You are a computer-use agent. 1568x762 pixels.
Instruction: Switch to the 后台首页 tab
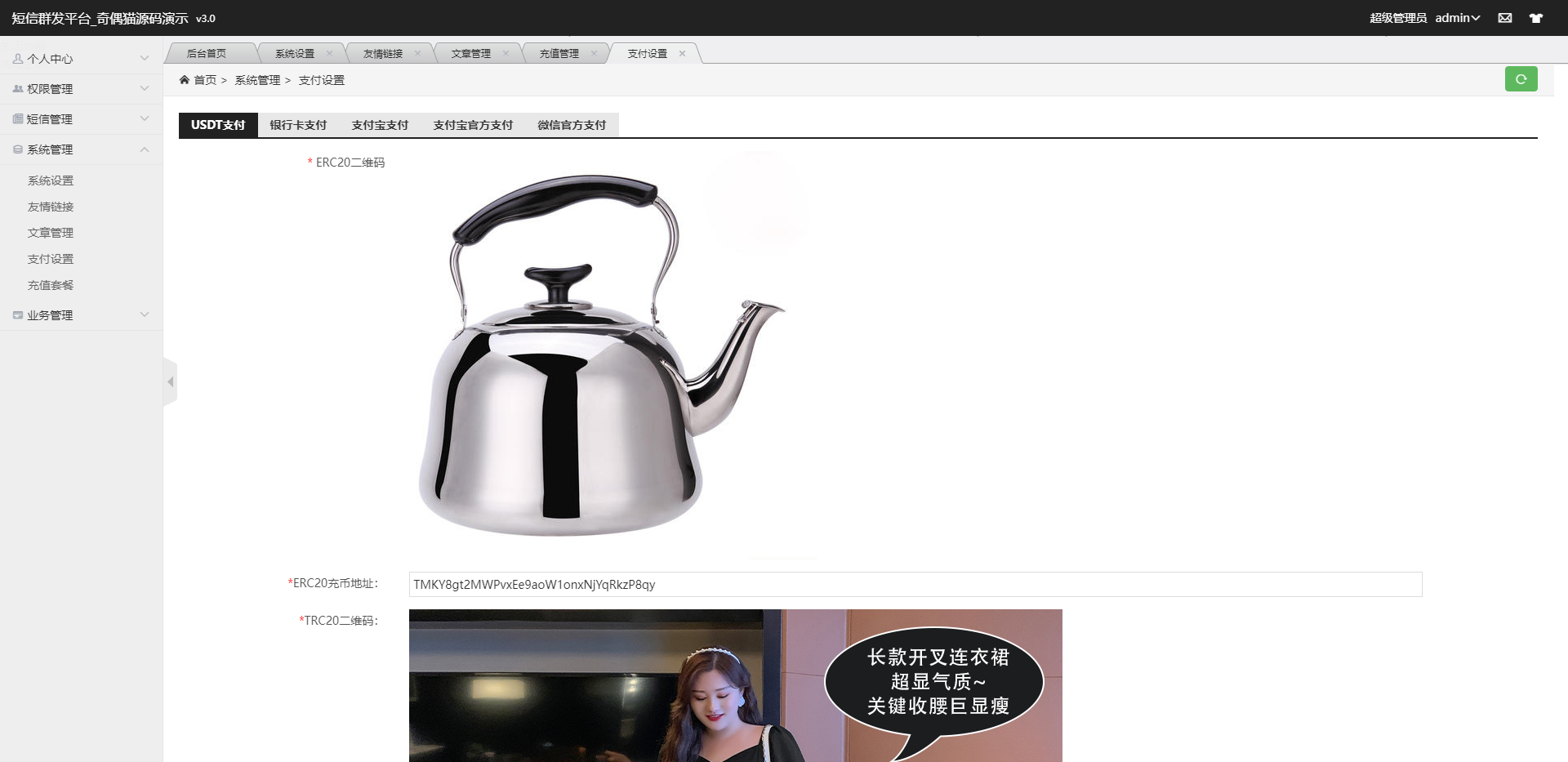click(x=207, y=54)
